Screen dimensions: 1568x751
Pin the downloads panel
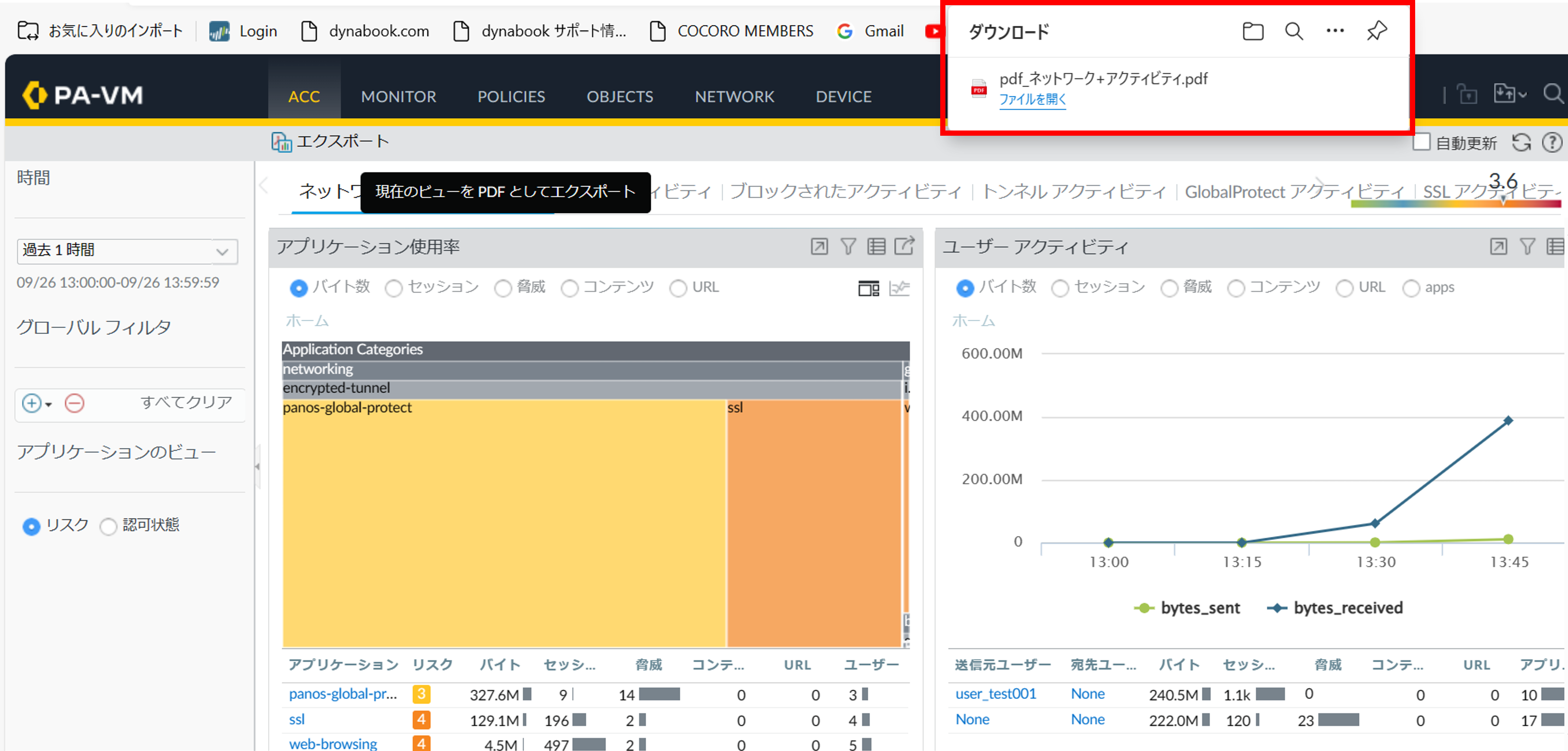[1376, 31]
